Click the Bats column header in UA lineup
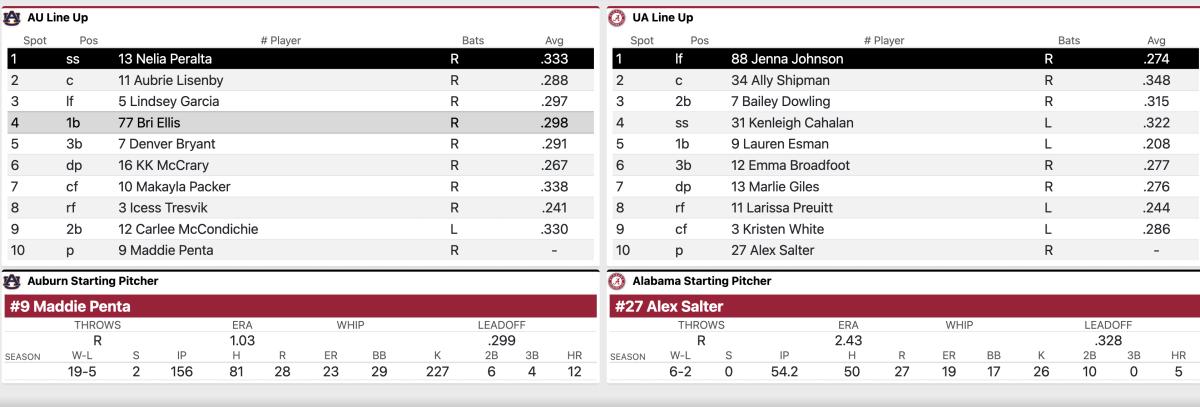 pos(1069,41)
